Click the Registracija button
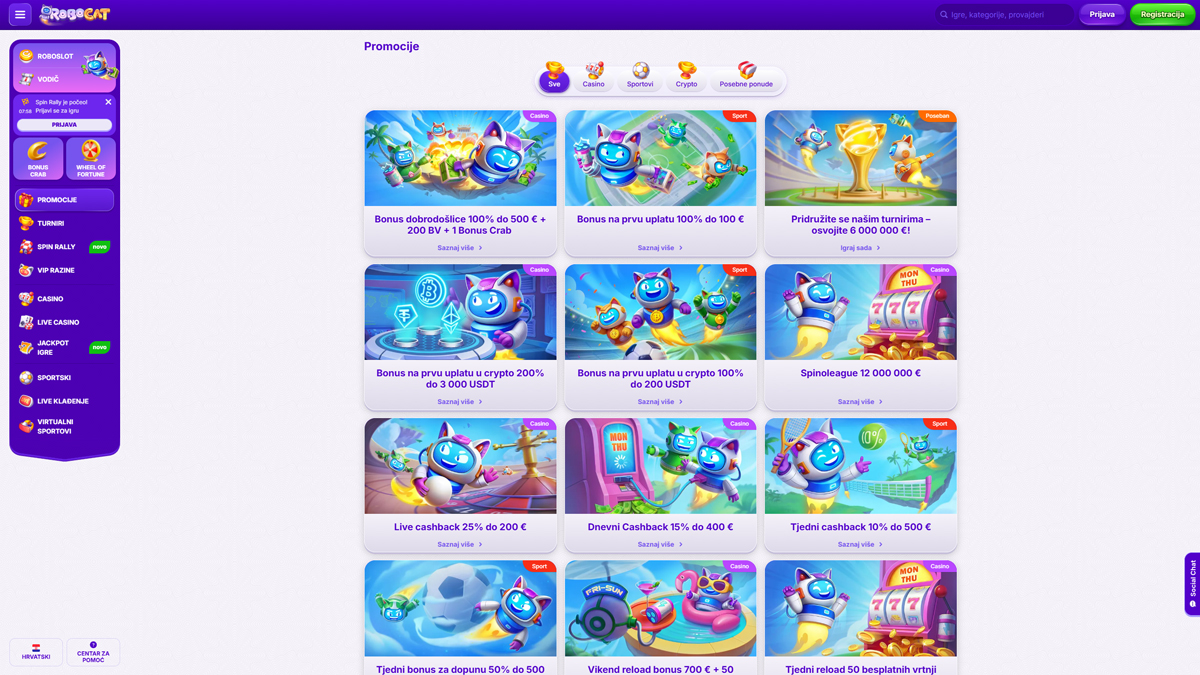The height and width of the screenshot is (675, 1200). click(x=1162, y=15)
